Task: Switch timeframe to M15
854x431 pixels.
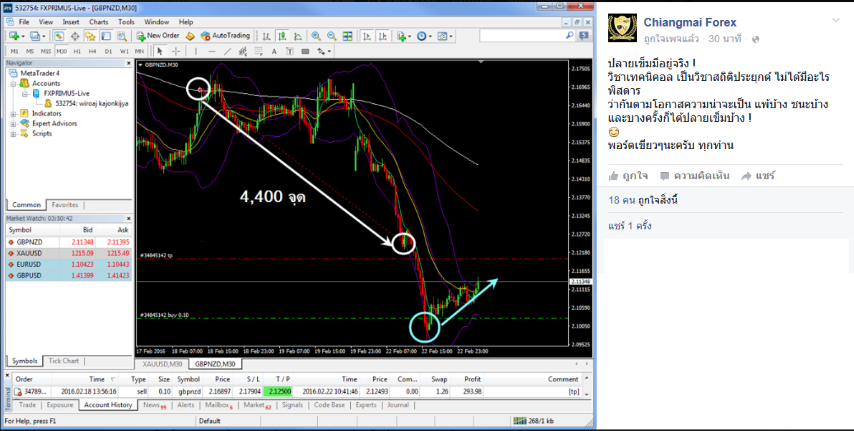Action: point(46,51)
